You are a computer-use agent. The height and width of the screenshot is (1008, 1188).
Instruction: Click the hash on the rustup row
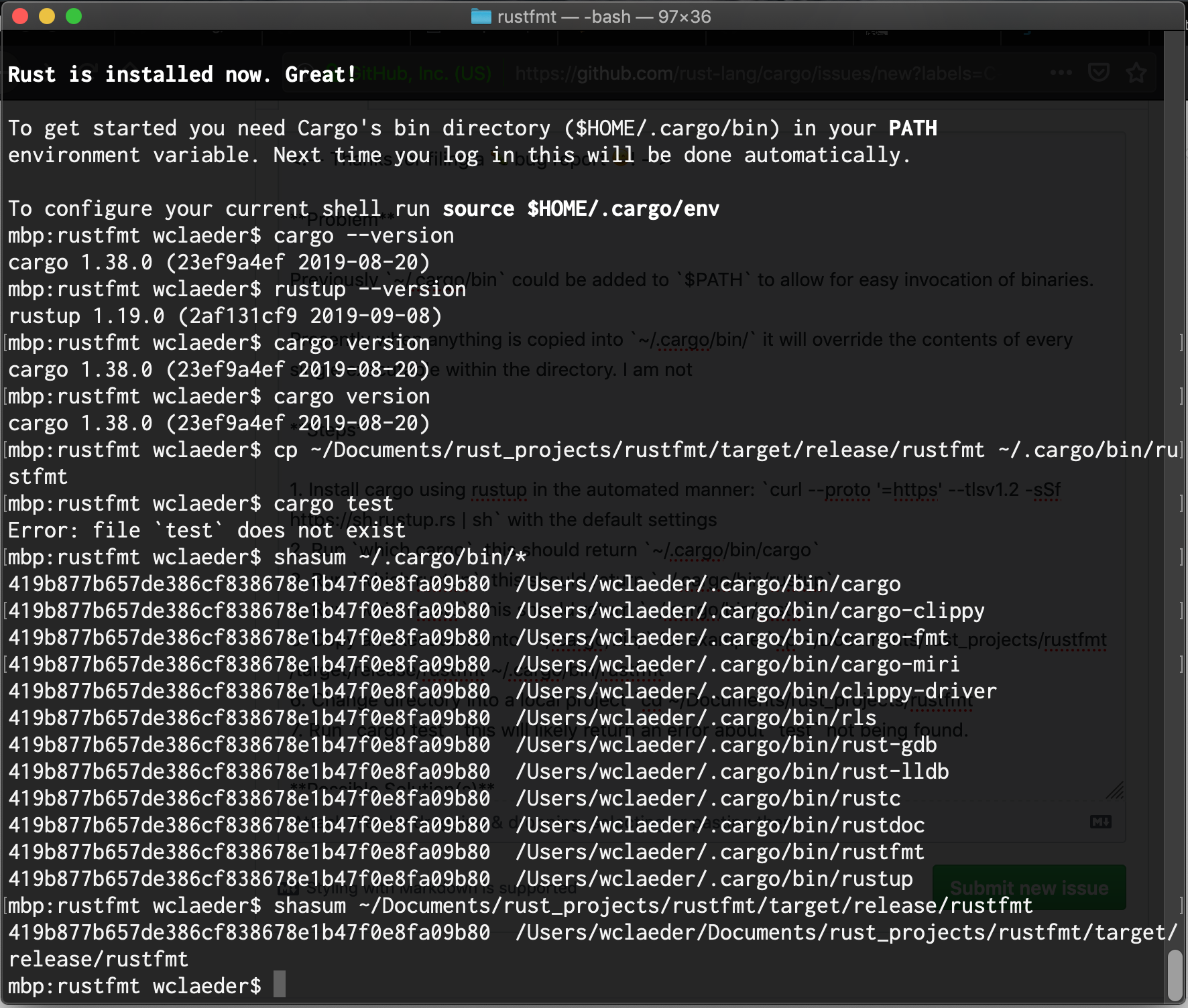point(249,879)
